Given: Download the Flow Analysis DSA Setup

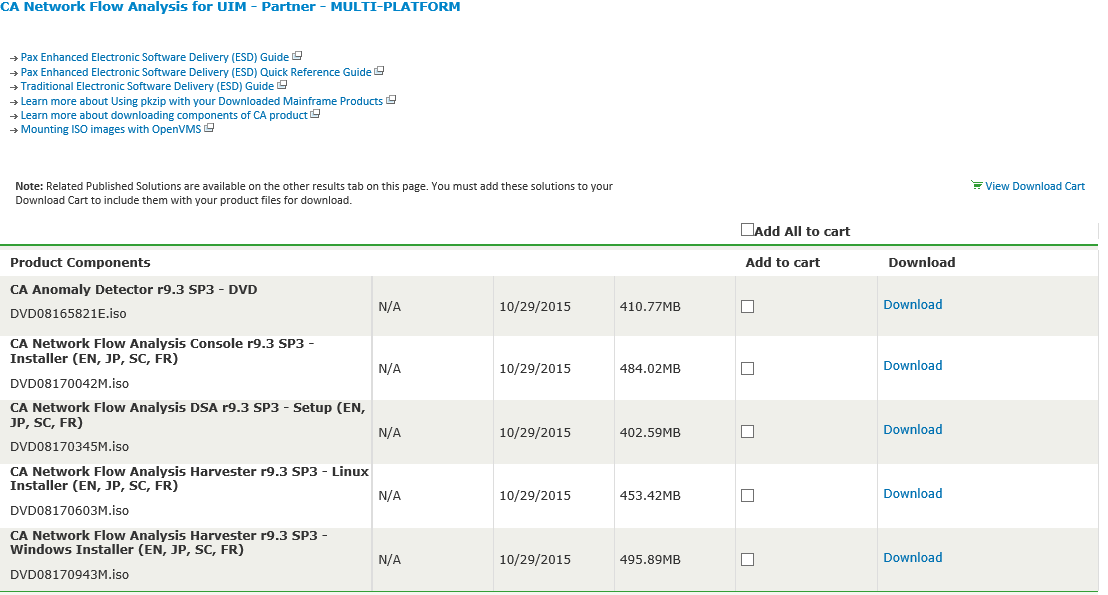Looking at the screenshot, I should [912, 430].
